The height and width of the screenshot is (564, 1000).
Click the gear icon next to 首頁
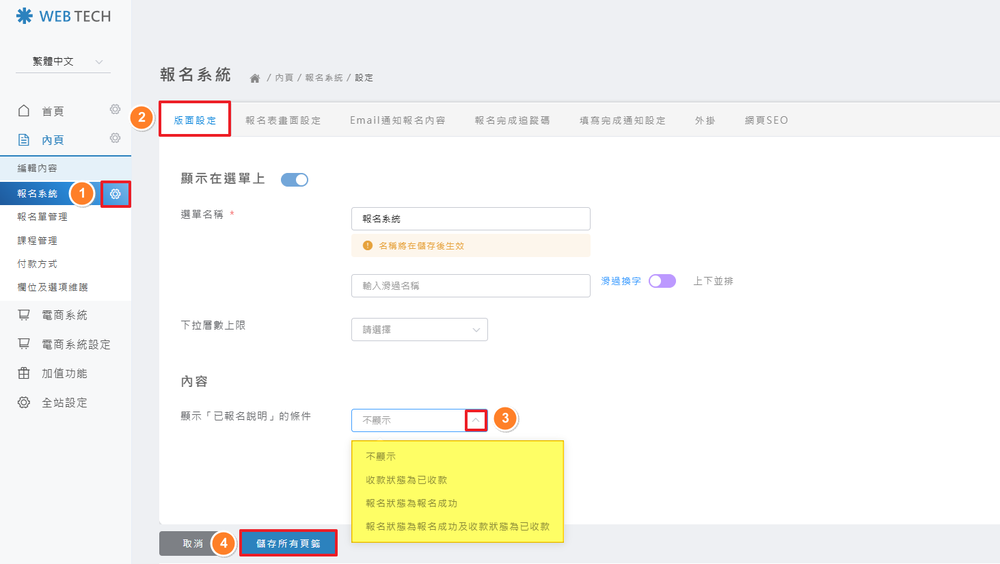click(x=115, y=110)
